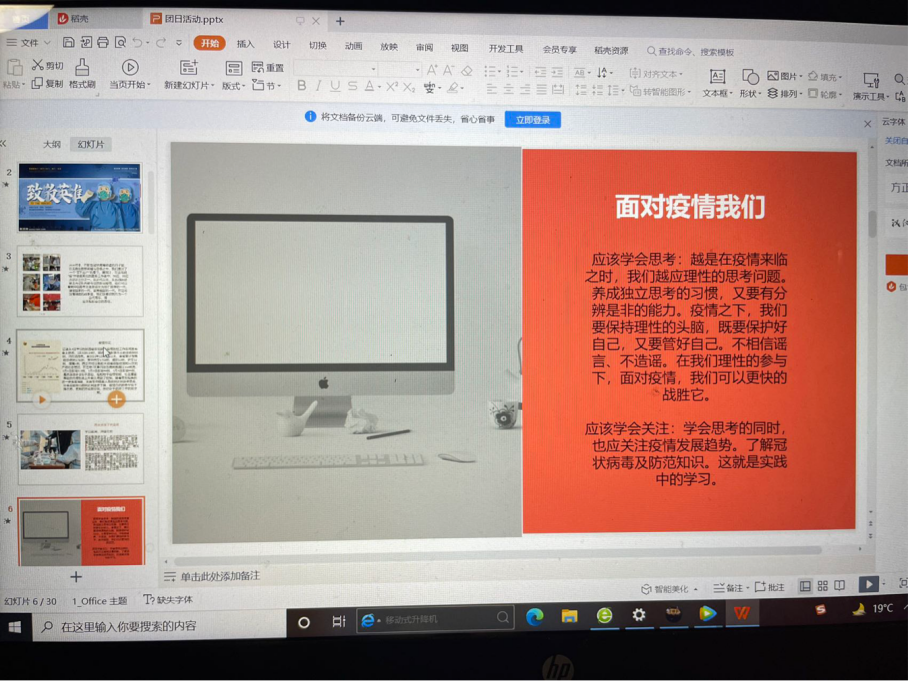Click the 格式刷 format painter icon

click(x=82, y=68)
